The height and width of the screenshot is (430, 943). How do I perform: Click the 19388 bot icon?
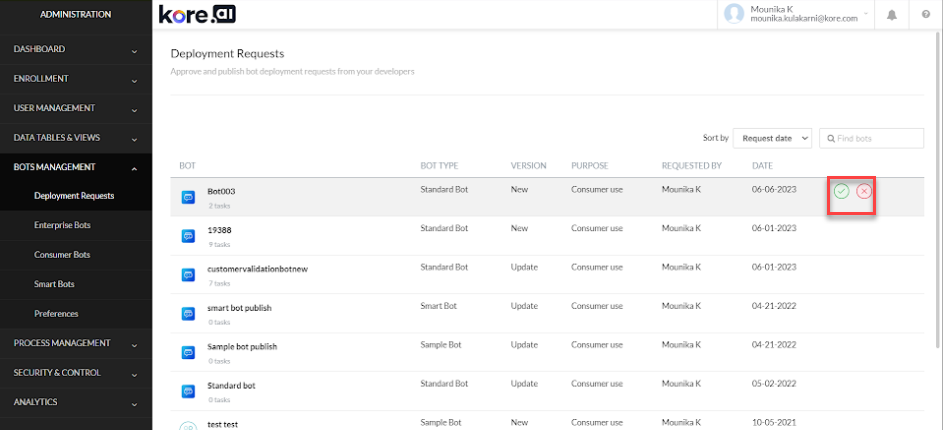tap(188, 236)
